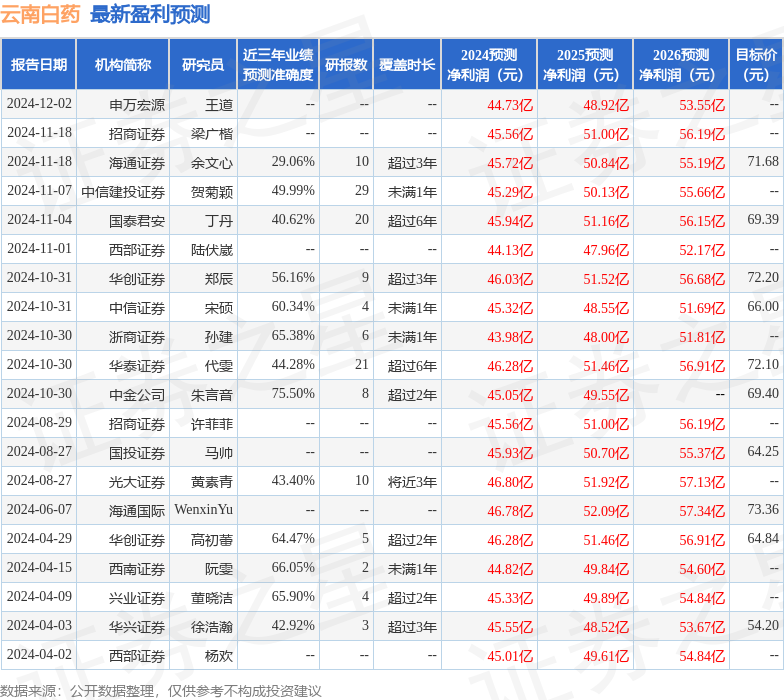Click the 2026预测净利润 column header
Viewport: 784px width, 700px height.
[x=681, y=64]
